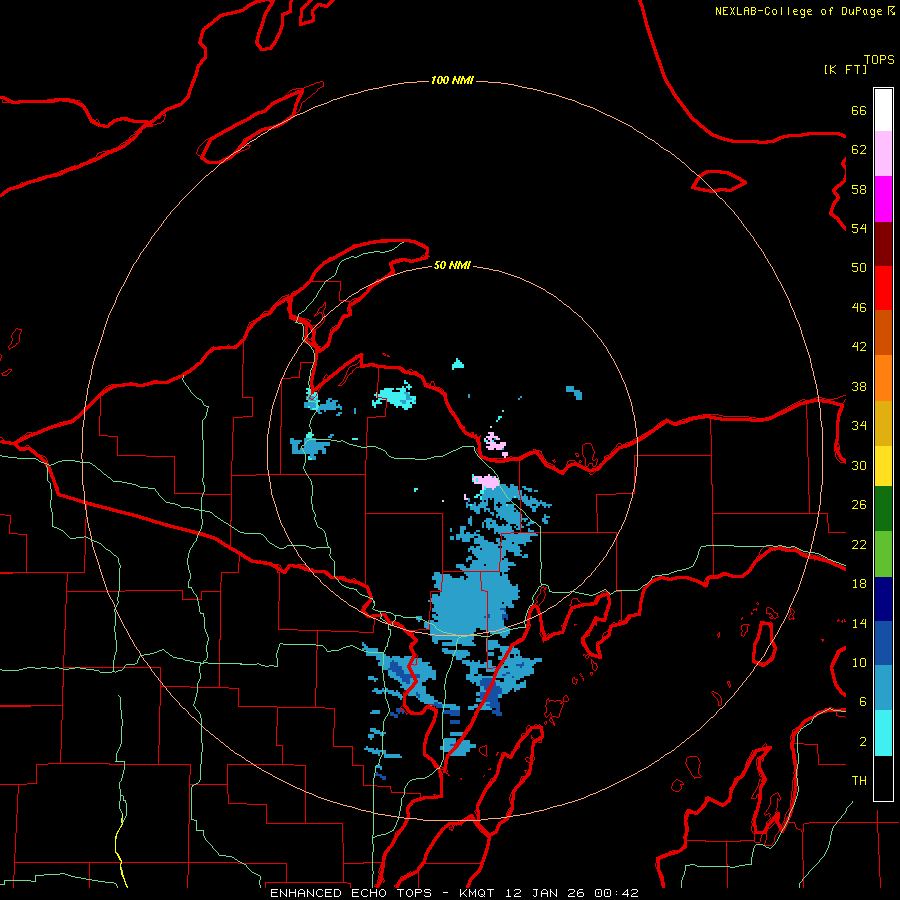
Task: Click the [K FT] unit label
Action: 845,69
